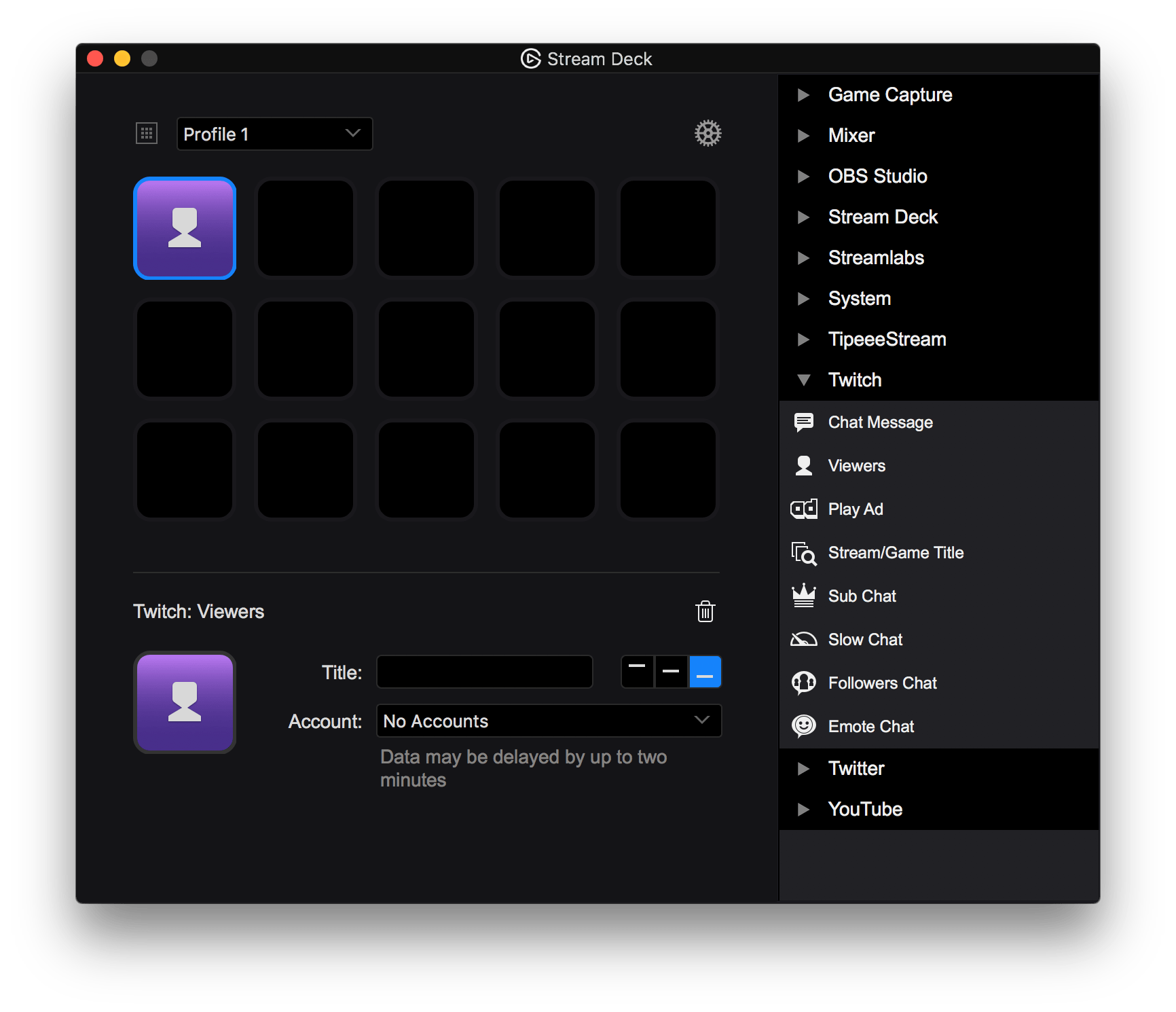Screen dimensions: 1176x1012
Task: Expand the YouTube category
Action: click(x=803, y=810)
